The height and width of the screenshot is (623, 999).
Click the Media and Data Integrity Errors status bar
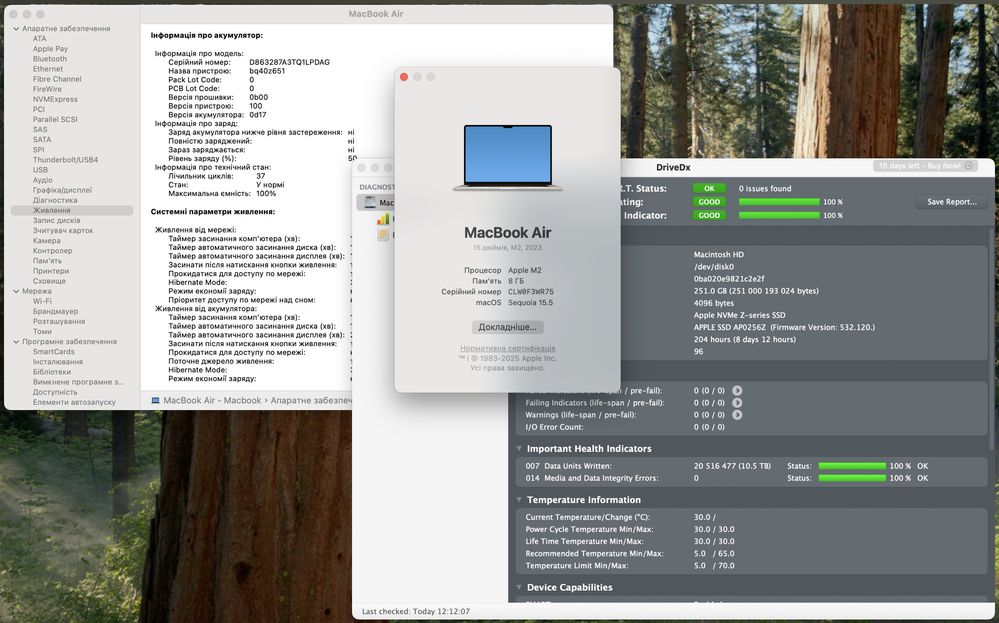(x=852, y=478)
